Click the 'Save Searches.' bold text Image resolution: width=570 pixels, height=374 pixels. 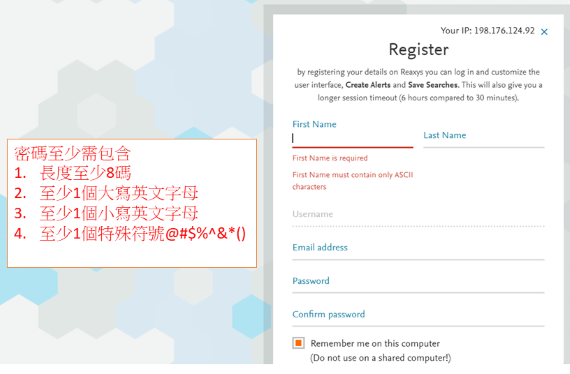pyautogui.click(x=433, y=85)
